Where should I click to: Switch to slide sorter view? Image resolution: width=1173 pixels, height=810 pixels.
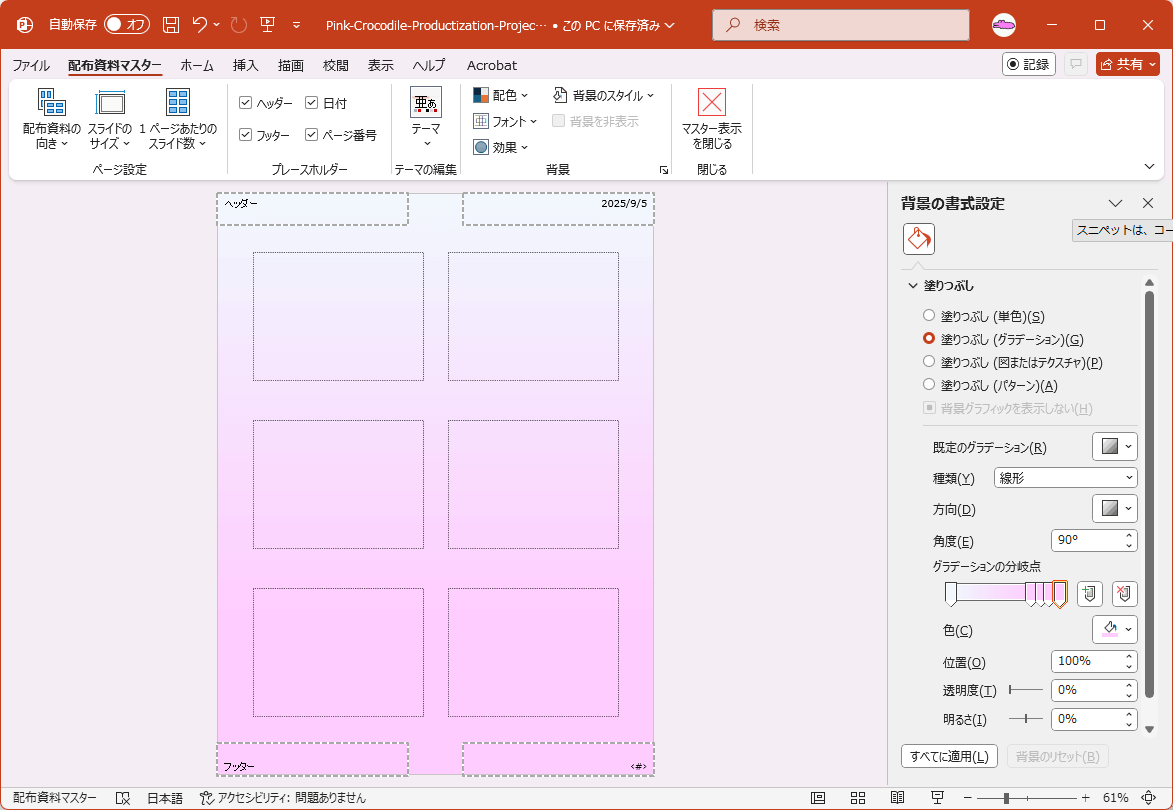click(x=858, y=798)
